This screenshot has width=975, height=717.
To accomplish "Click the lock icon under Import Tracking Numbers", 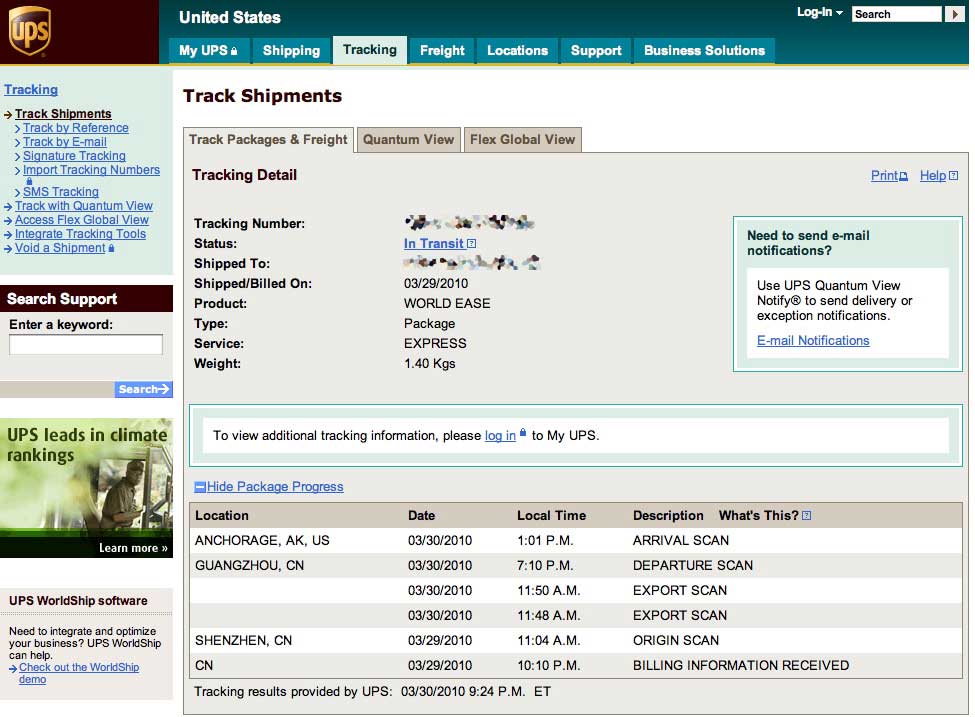I will (29, 181).
